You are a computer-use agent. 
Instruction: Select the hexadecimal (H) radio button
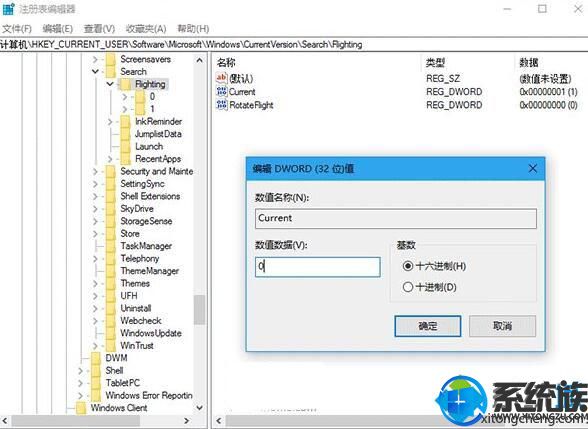[408, 266]
